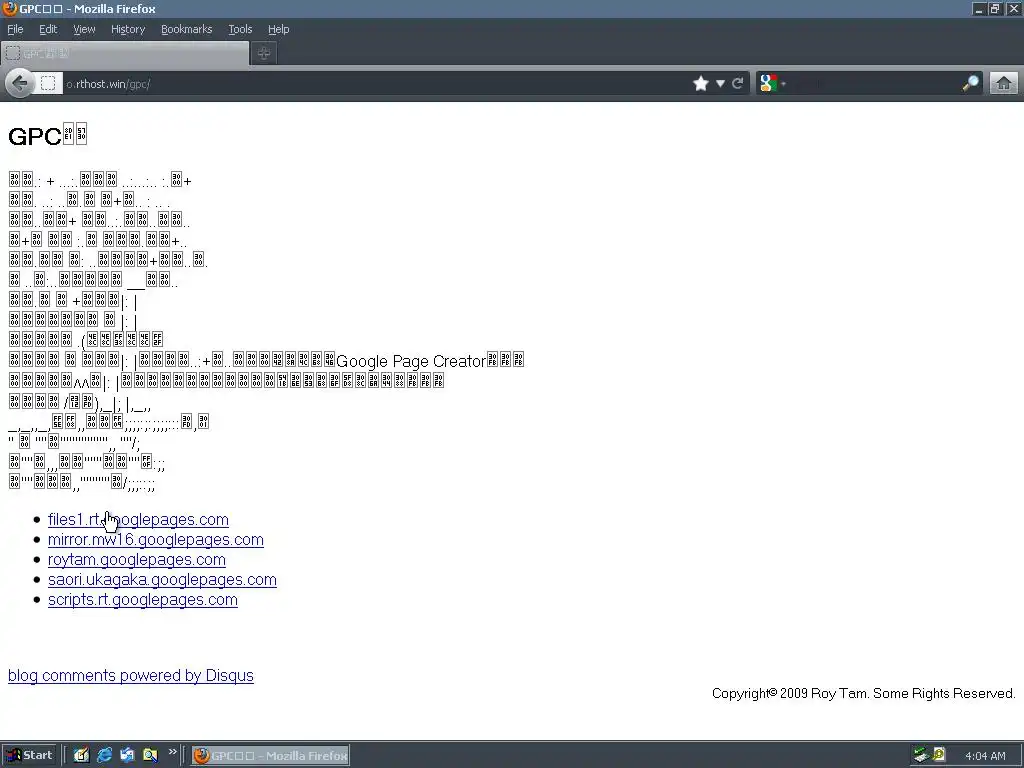Click the address bar URL field
Screen dimensions: 1024x768
point(376,84)
